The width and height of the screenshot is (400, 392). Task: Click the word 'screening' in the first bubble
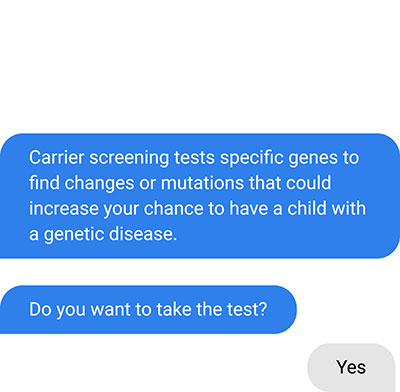129,158
